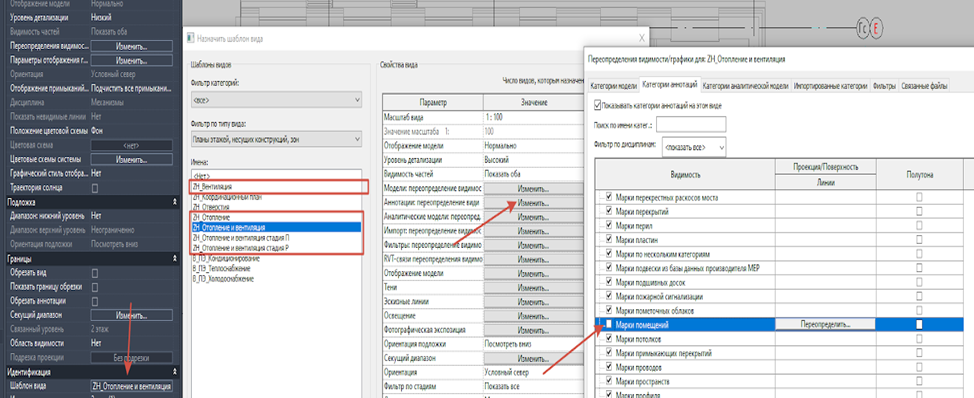Click the Поиск по имени категории field
Viewport: 974px width, 398px height.
coord(691,125)
